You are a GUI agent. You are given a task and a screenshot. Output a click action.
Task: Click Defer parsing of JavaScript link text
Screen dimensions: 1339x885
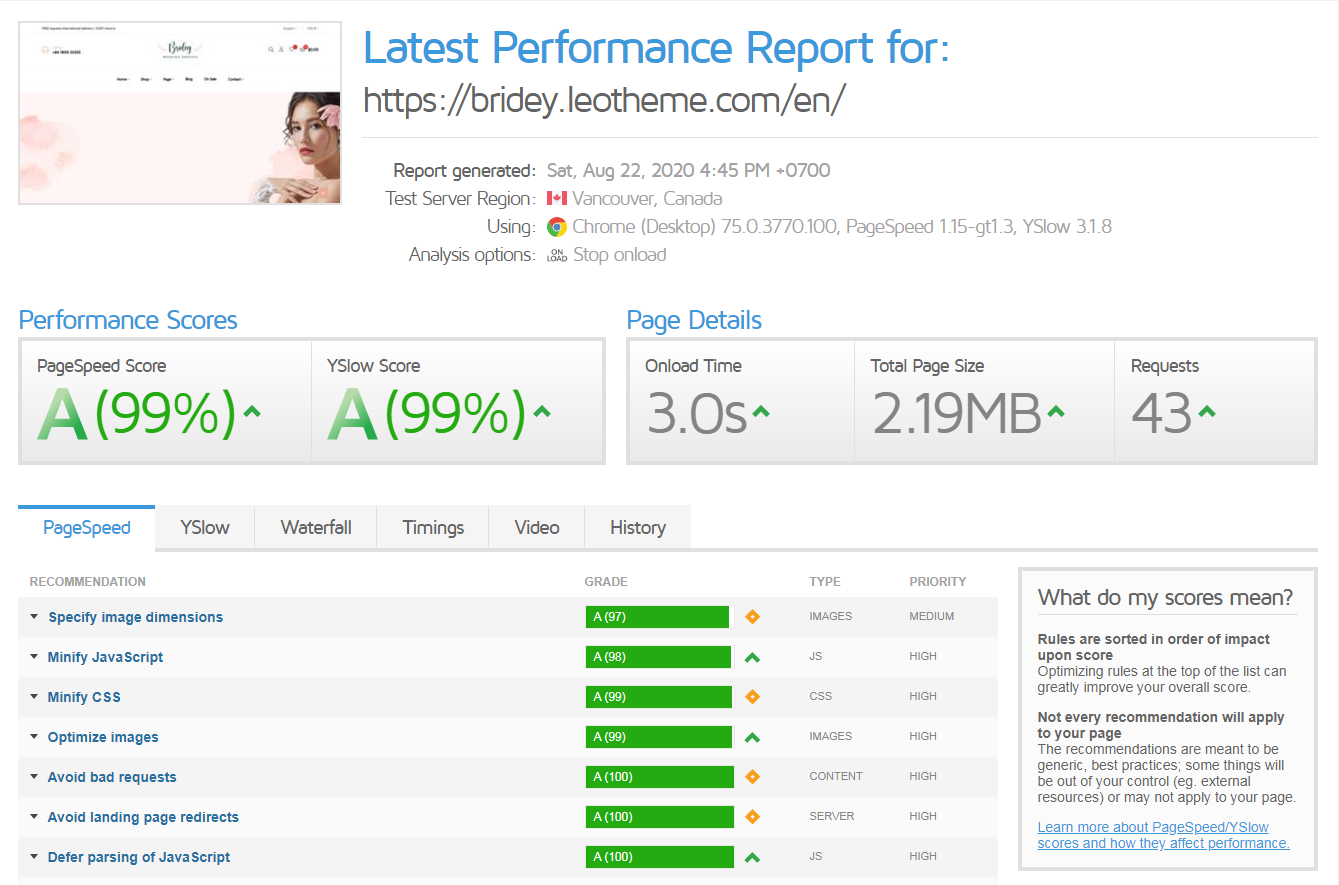click(x=139, y=857)
